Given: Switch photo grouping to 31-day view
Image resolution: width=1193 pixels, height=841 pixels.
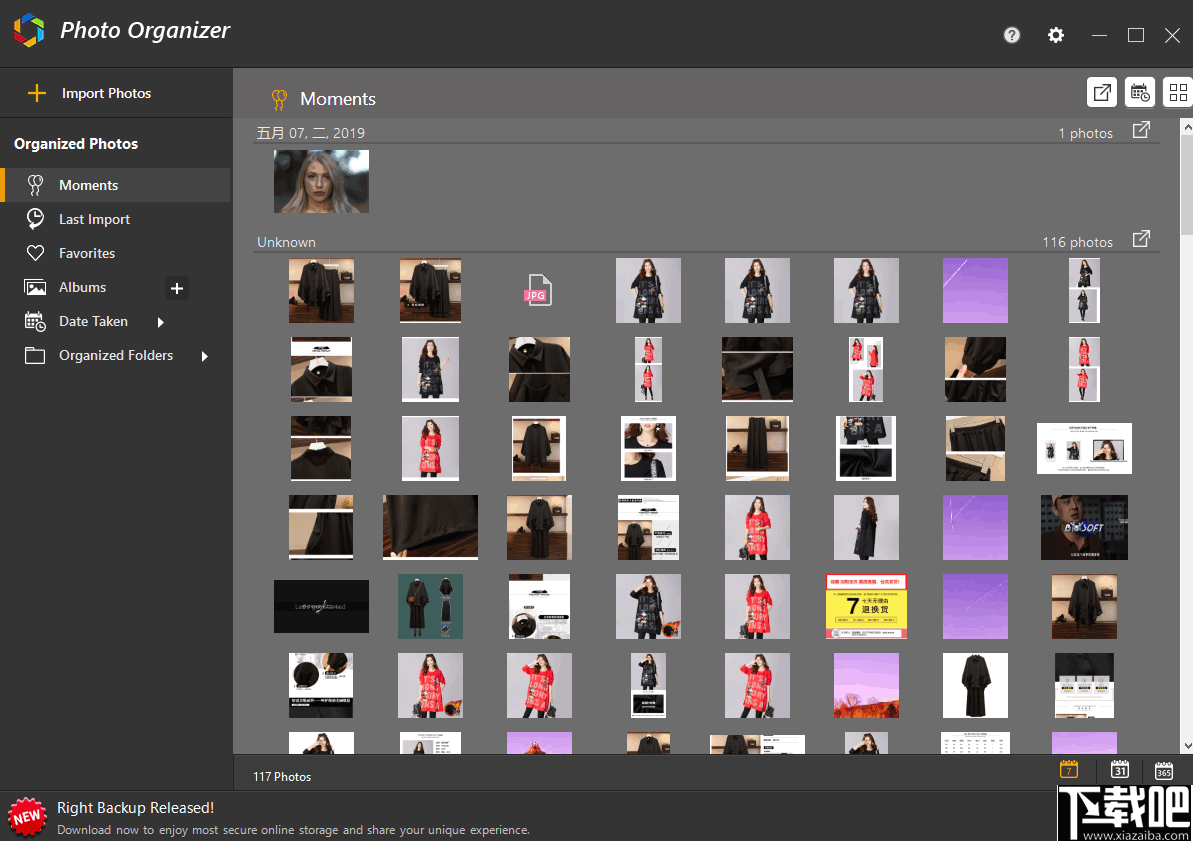Looking at the screenshot, I should click(x=1119, y=770).
